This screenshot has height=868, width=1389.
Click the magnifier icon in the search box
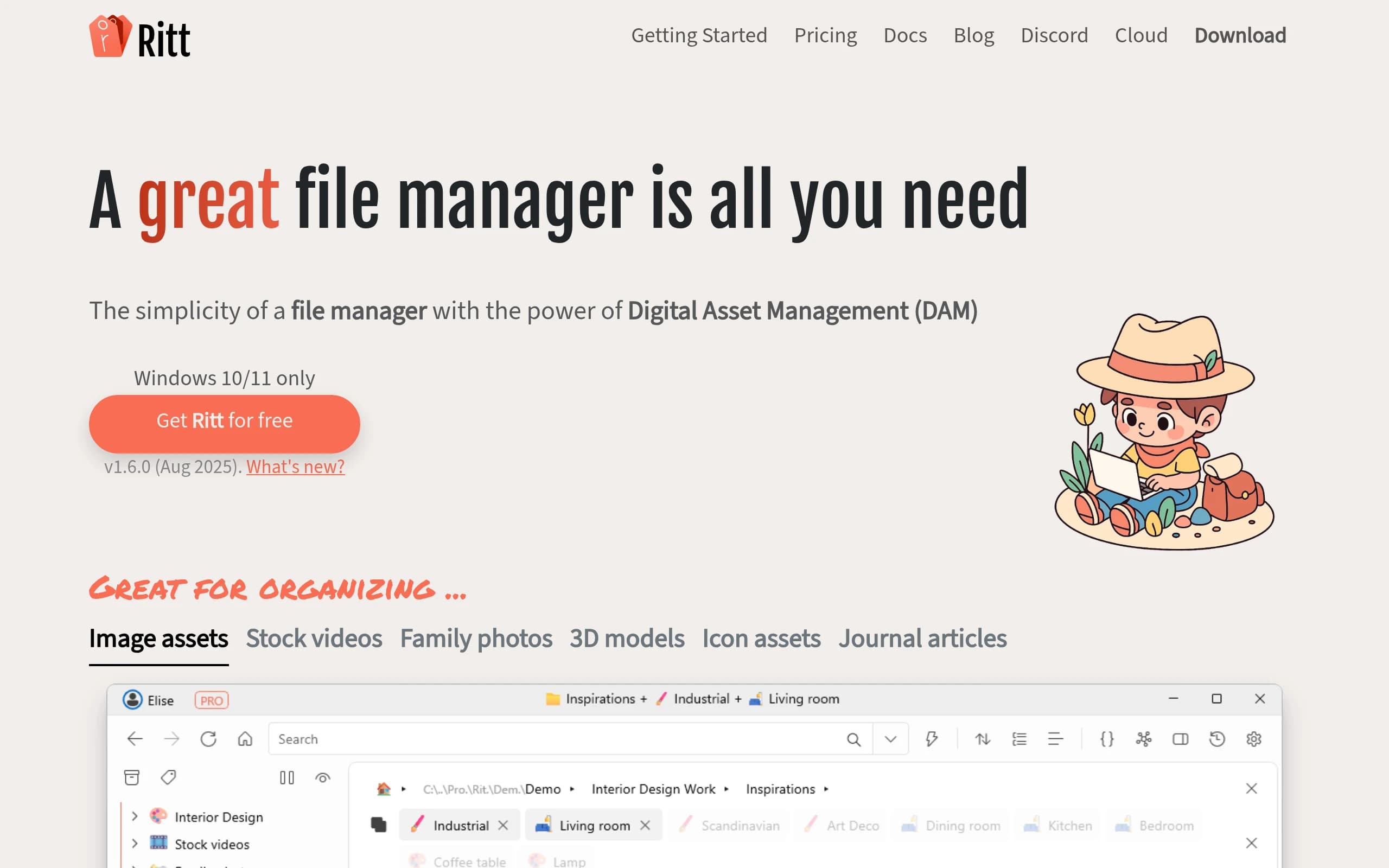click(853, 739)
